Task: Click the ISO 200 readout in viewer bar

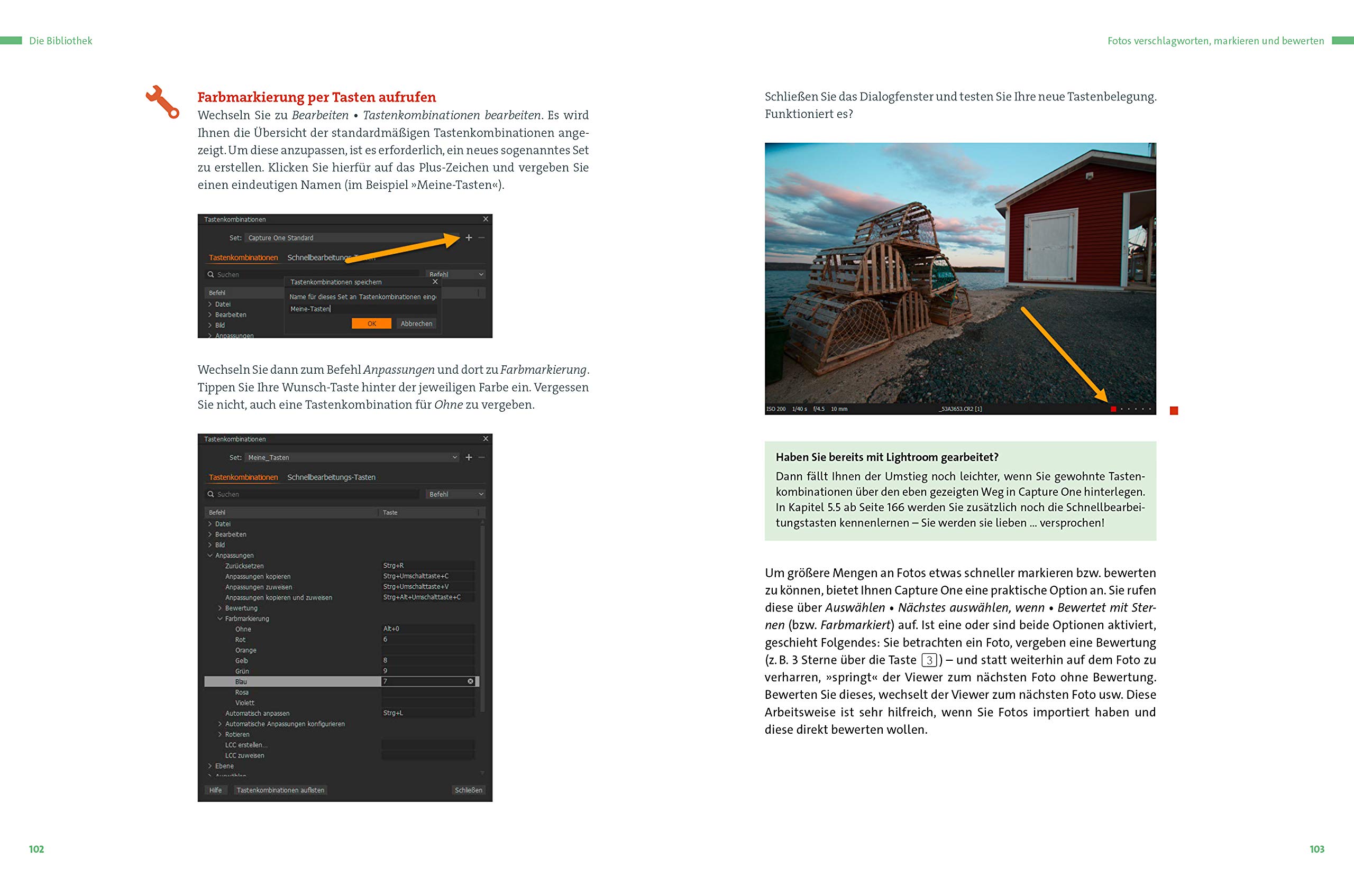Action: click(x=776, y=409)
